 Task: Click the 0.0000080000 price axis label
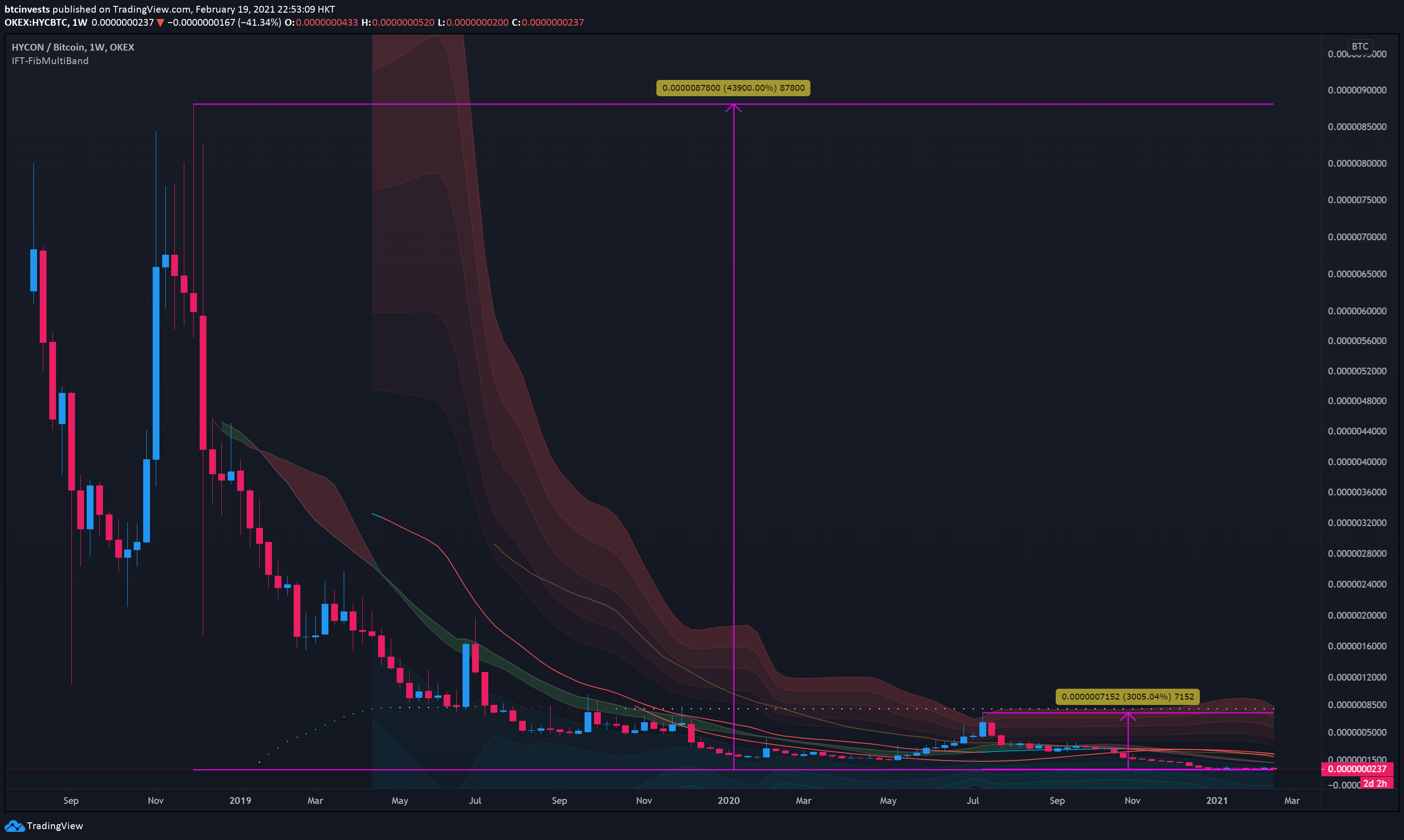[x=1357, y=163]
